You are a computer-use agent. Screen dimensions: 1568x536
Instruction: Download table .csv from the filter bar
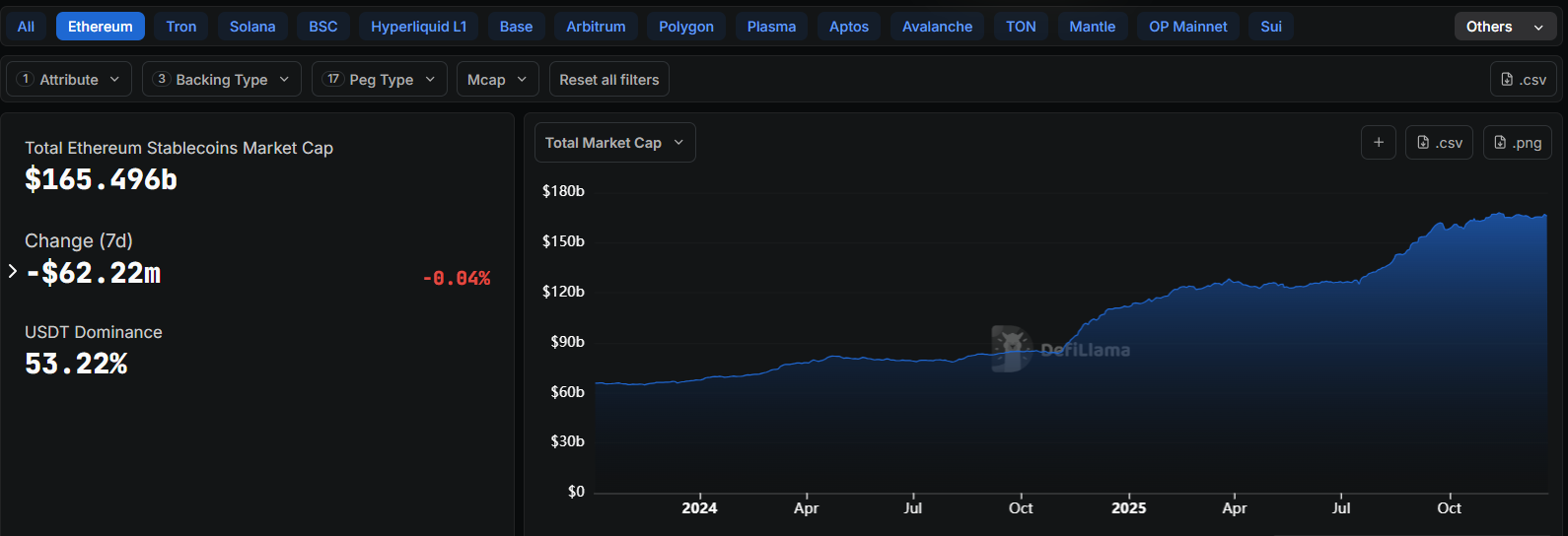pyautogui.click(x=1523, y=80)
